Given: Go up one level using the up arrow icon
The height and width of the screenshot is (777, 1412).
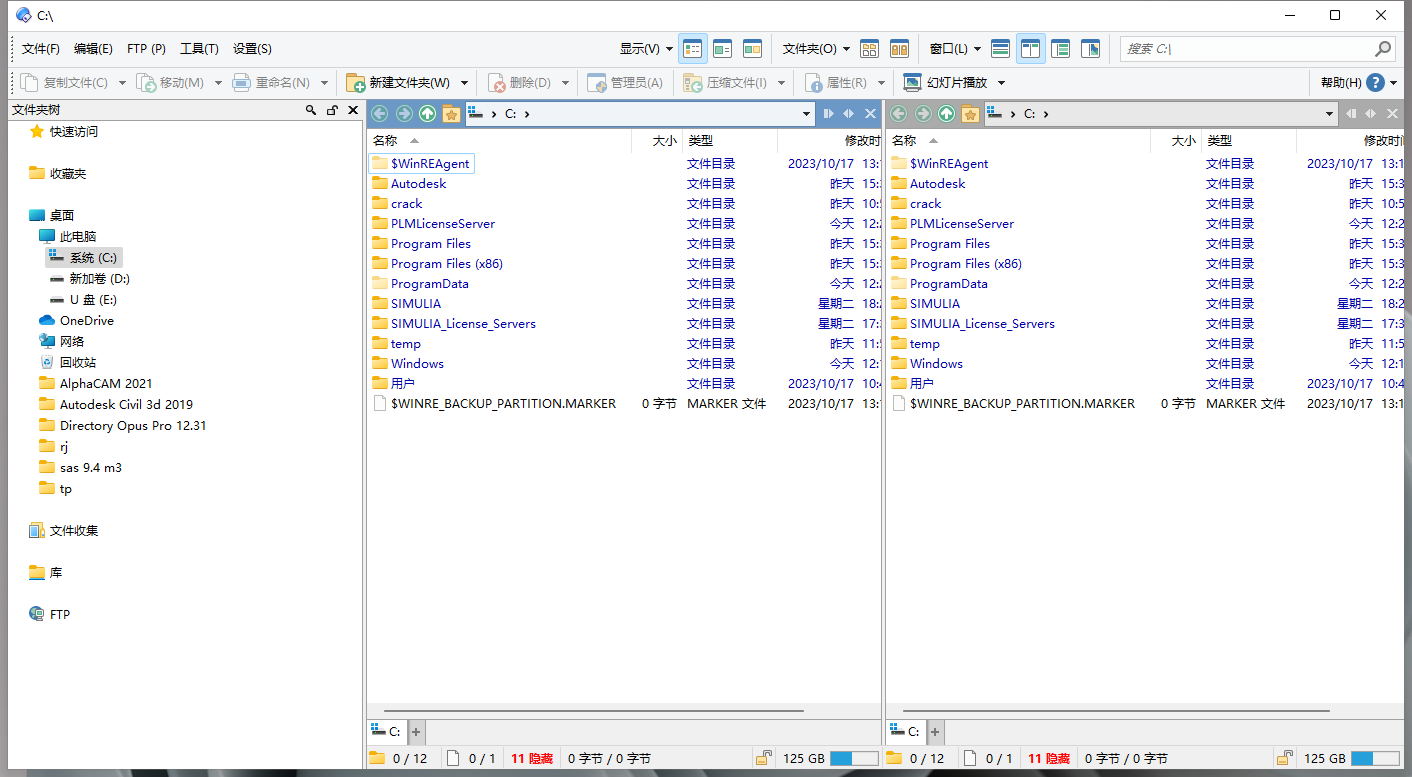Looking at the screenshot, I should tap(427, 113).
